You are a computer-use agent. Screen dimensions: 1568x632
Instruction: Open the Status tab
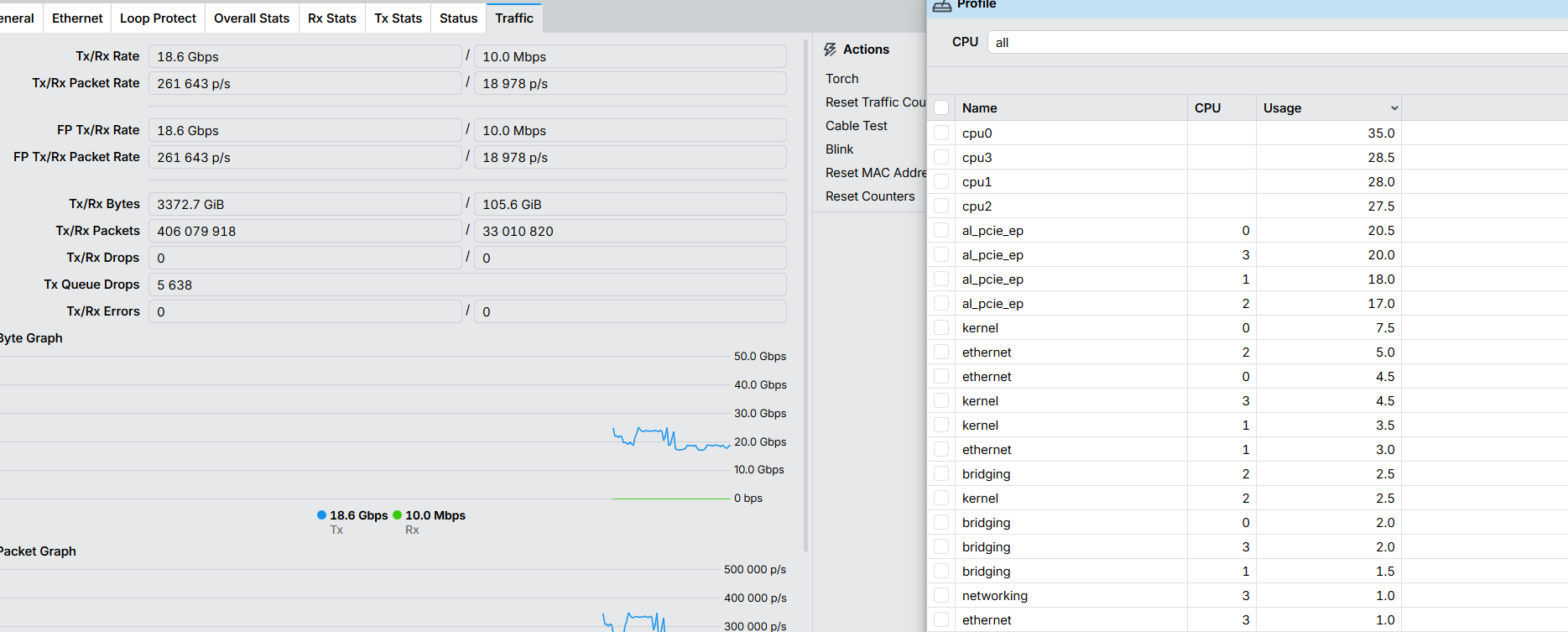coord(458,18)
